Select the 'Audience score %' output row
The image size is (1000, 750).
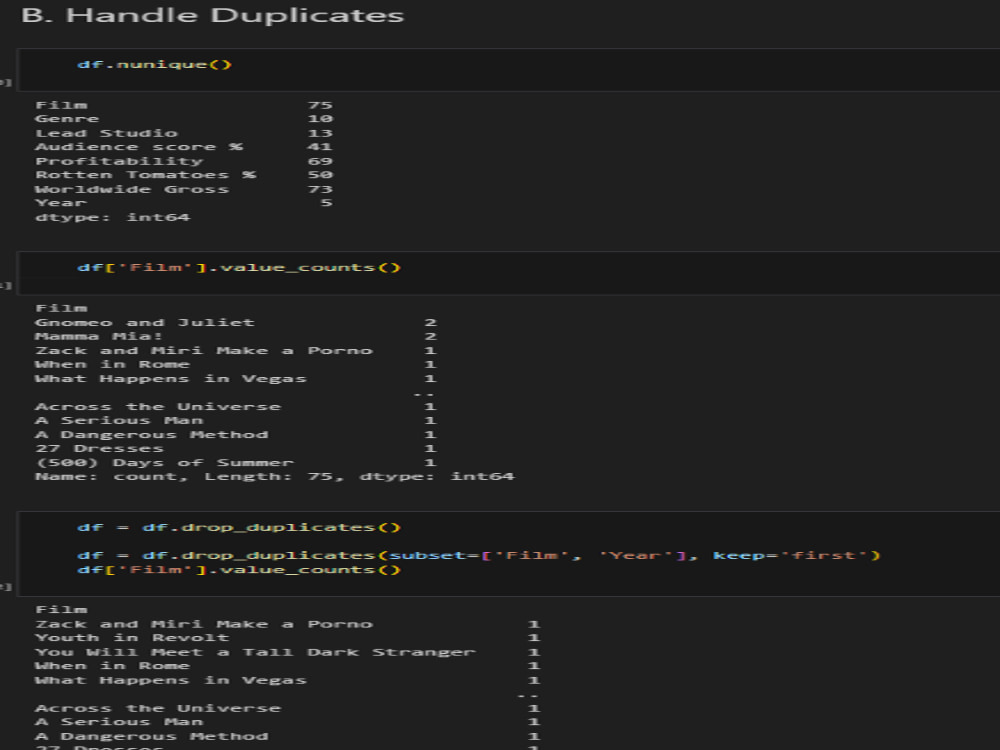[184, 147]
